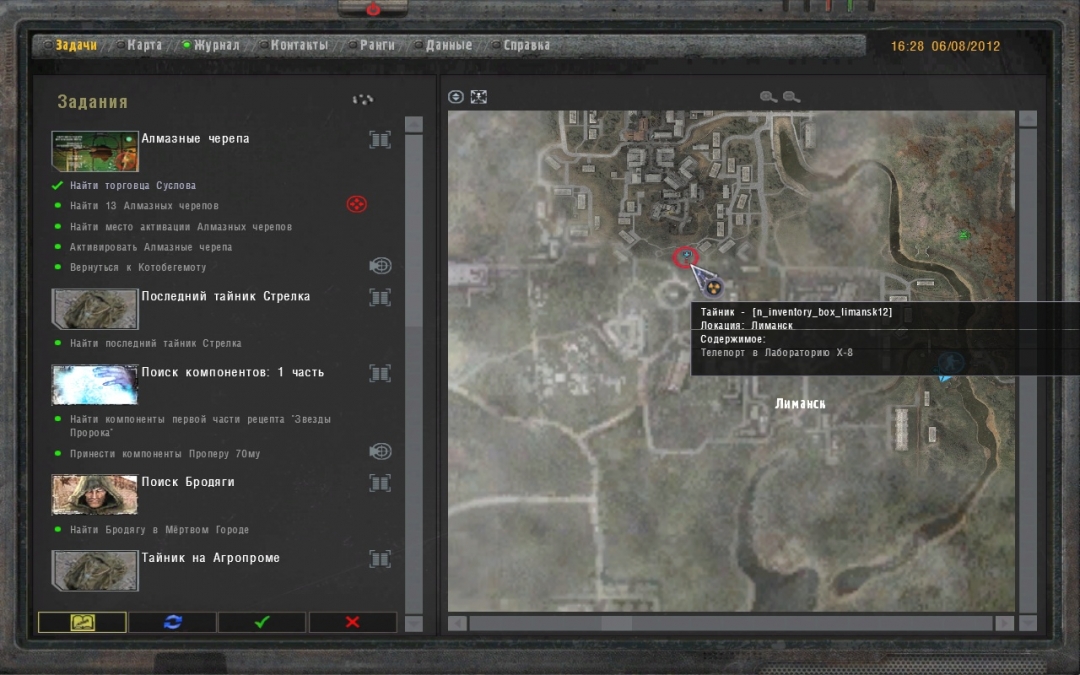
Task: Click the map vertical scrollbar up arrow
Action: click(x=1028, y=119)
